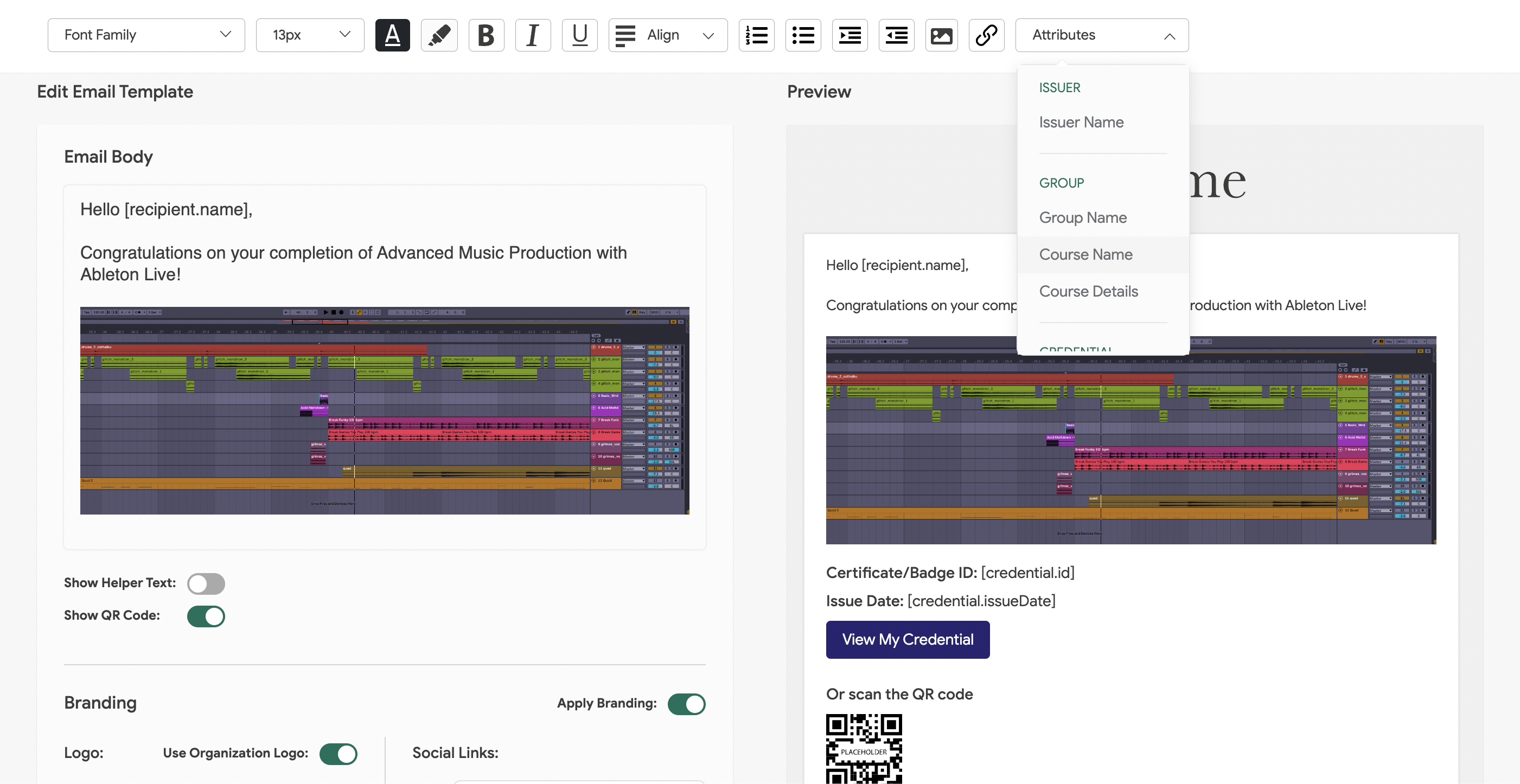Click into the Email Body greeting line
Viewport: 1520px width, 784px height.
(x=167, y=209)
